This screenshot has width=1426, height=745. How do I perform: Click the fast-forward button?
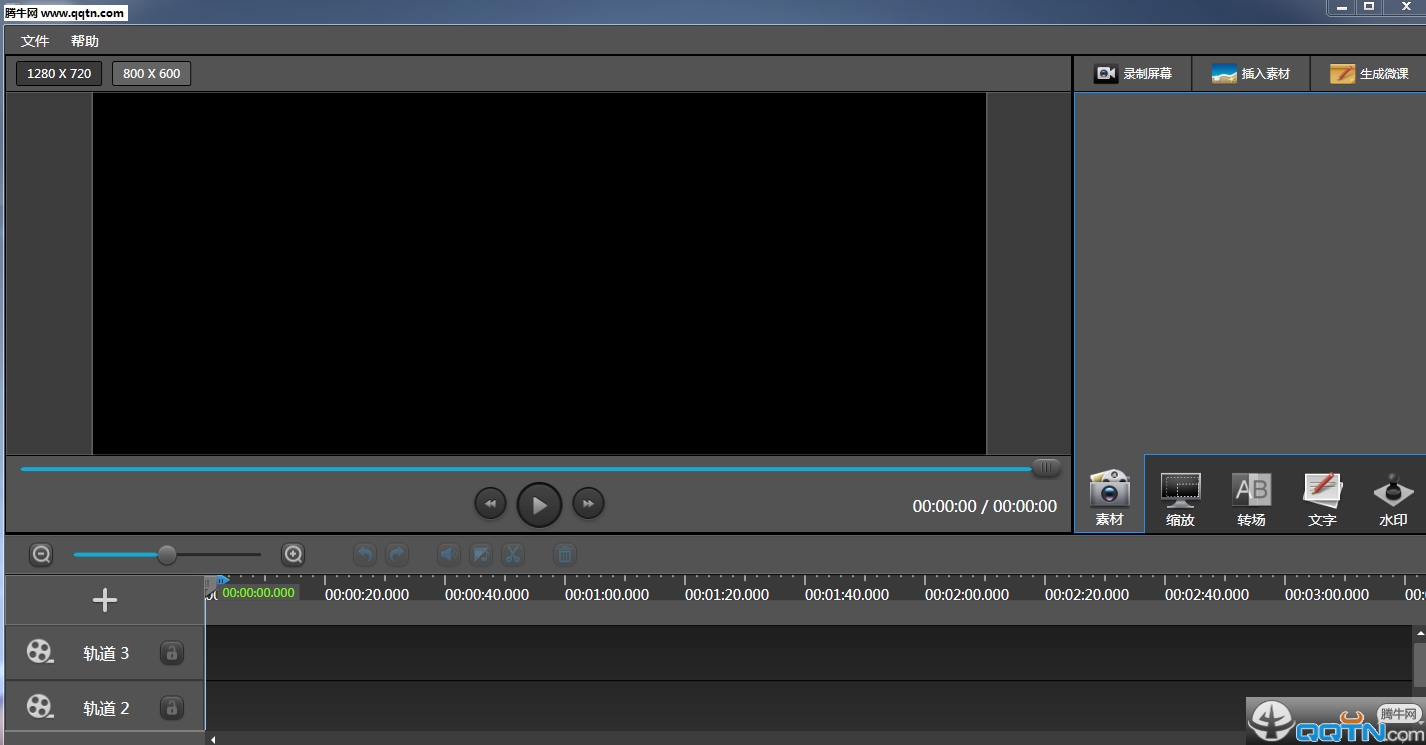tap(588, 504)
